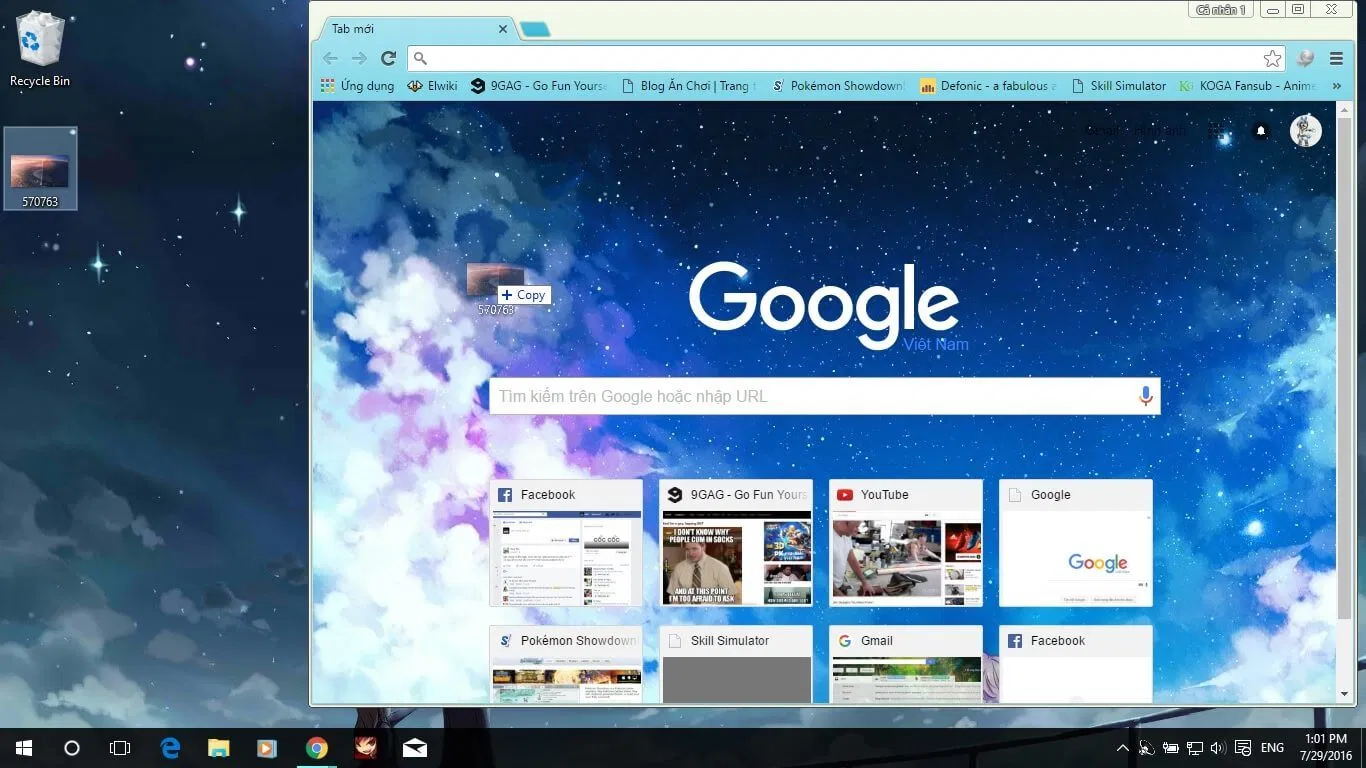
Task: Select the Tab mới tab
Action: click(410, 29)
